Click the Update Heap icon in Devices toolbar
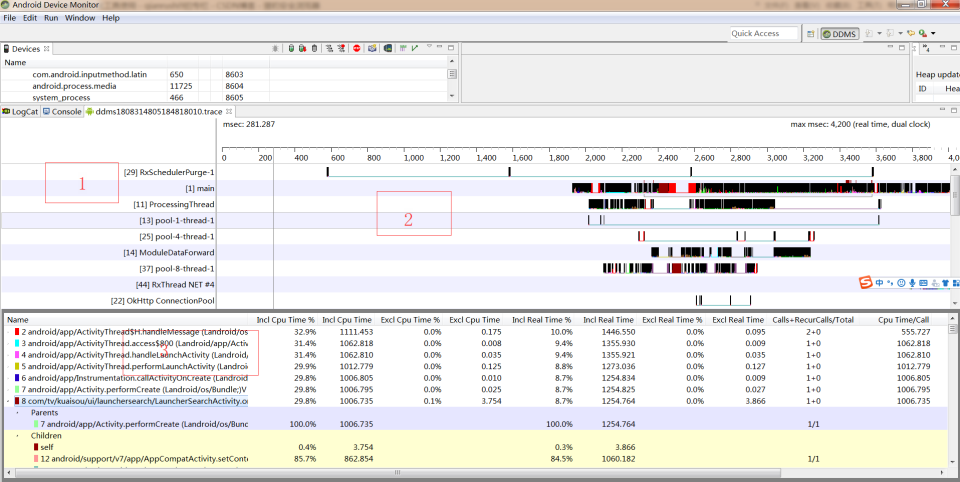Viewport: 960px width, 482px height. coord(291,48)
